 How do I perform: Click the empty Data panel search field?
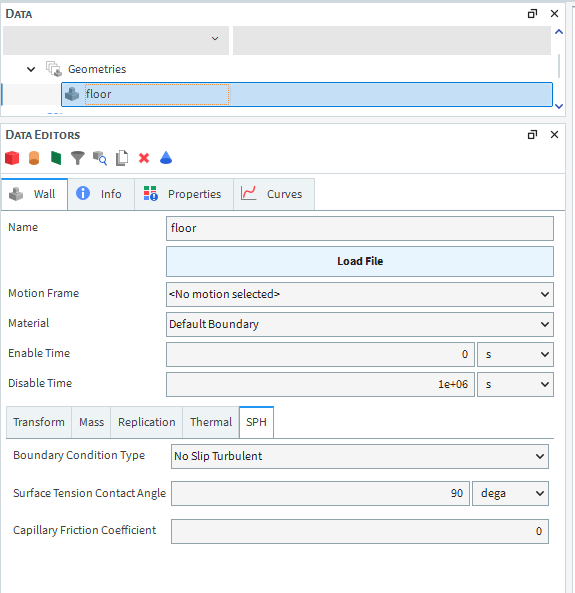click(392, 40)
